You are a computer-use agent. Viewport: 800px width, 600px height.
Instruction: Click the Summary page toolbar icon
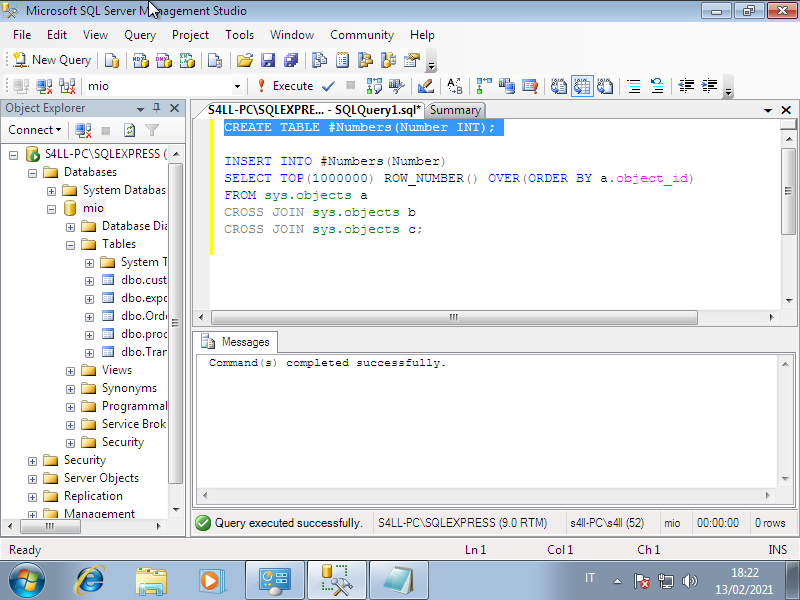click(342, 60)
